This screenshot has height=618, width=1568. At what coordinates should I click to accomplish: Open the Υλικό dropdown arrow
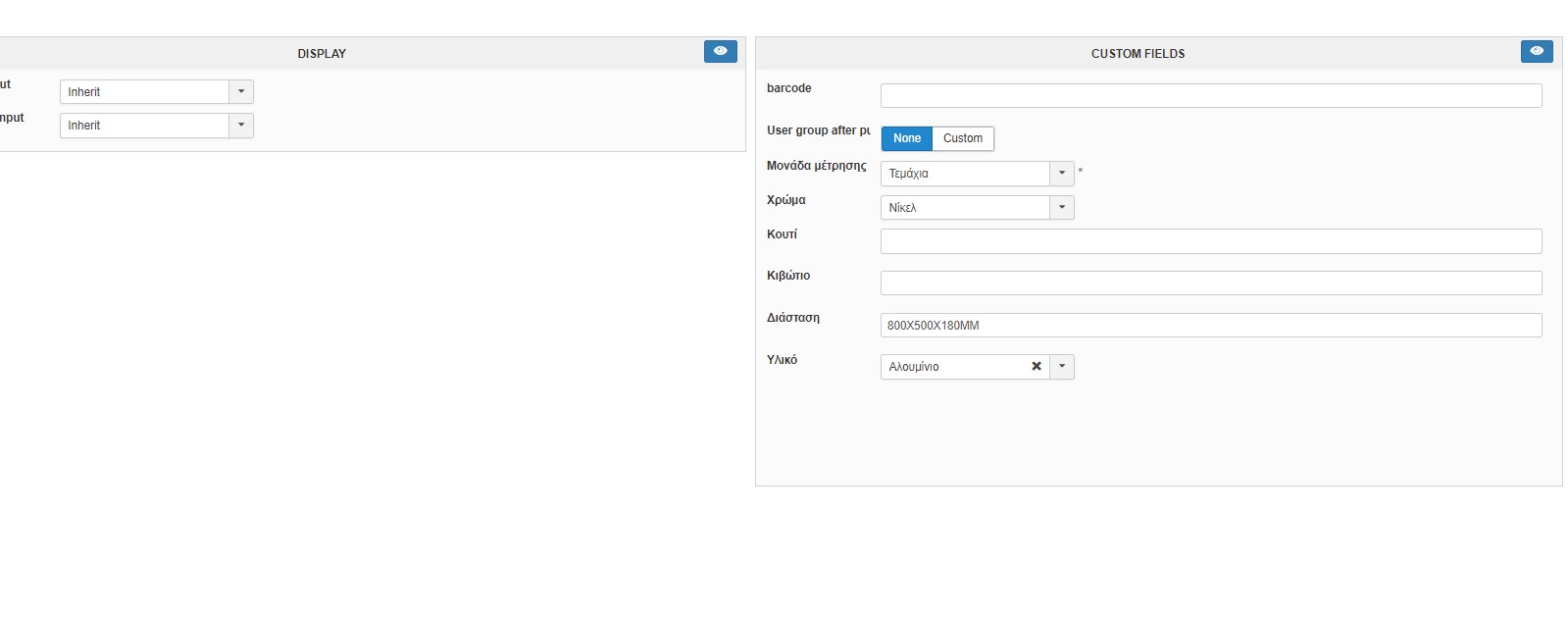pyautogui.click(x=1062, y=367)
